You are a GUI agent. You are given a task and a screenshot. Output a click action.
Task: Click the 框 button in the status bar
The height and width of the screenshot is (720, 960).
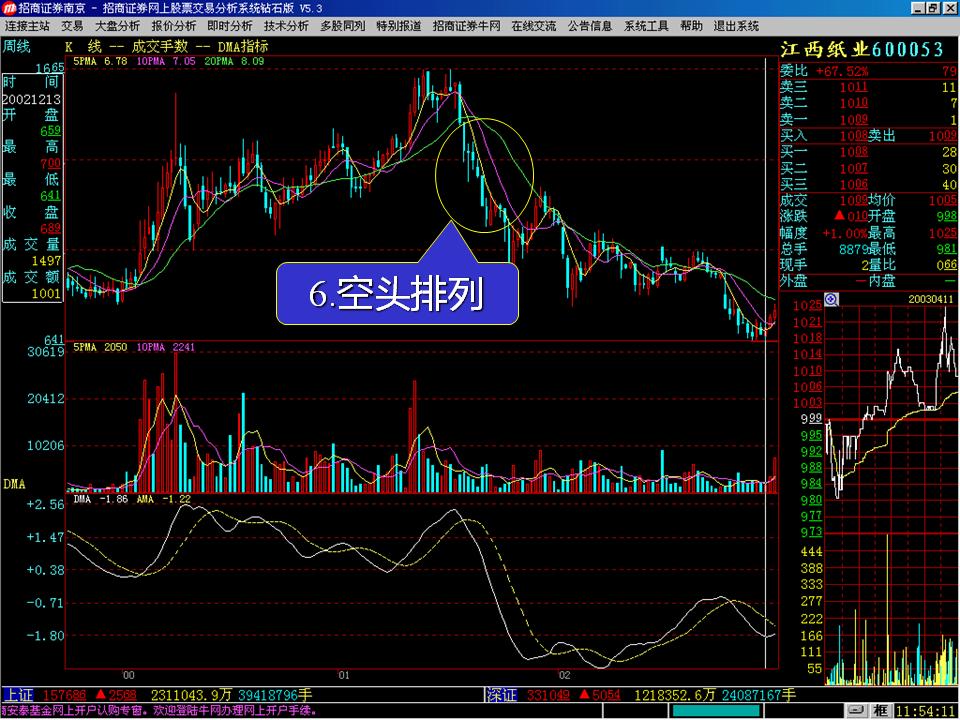click(x=882, y=710)
